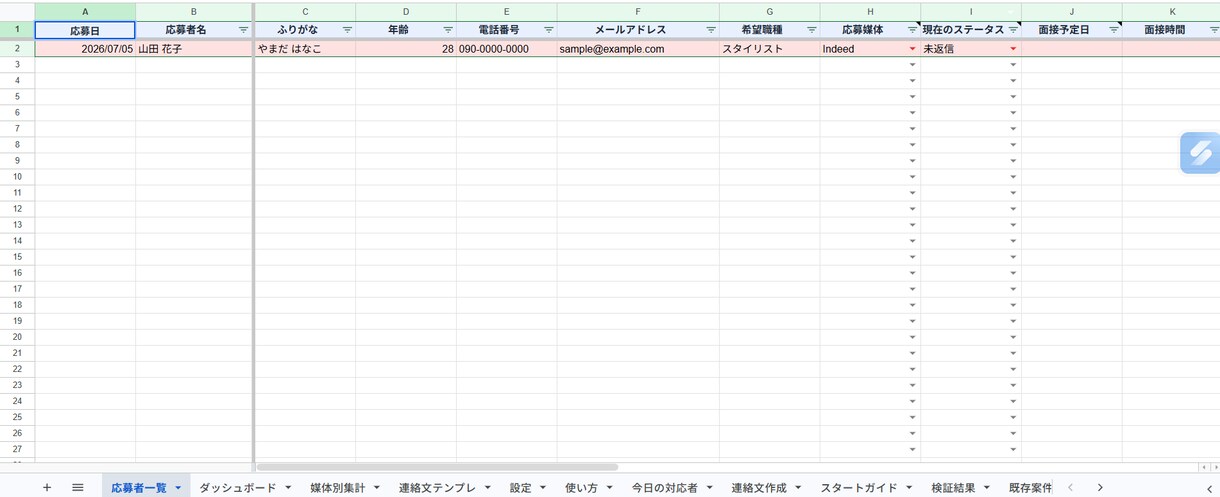Switch to the スタートガイド sheet tab

click(x=859, y=488)
